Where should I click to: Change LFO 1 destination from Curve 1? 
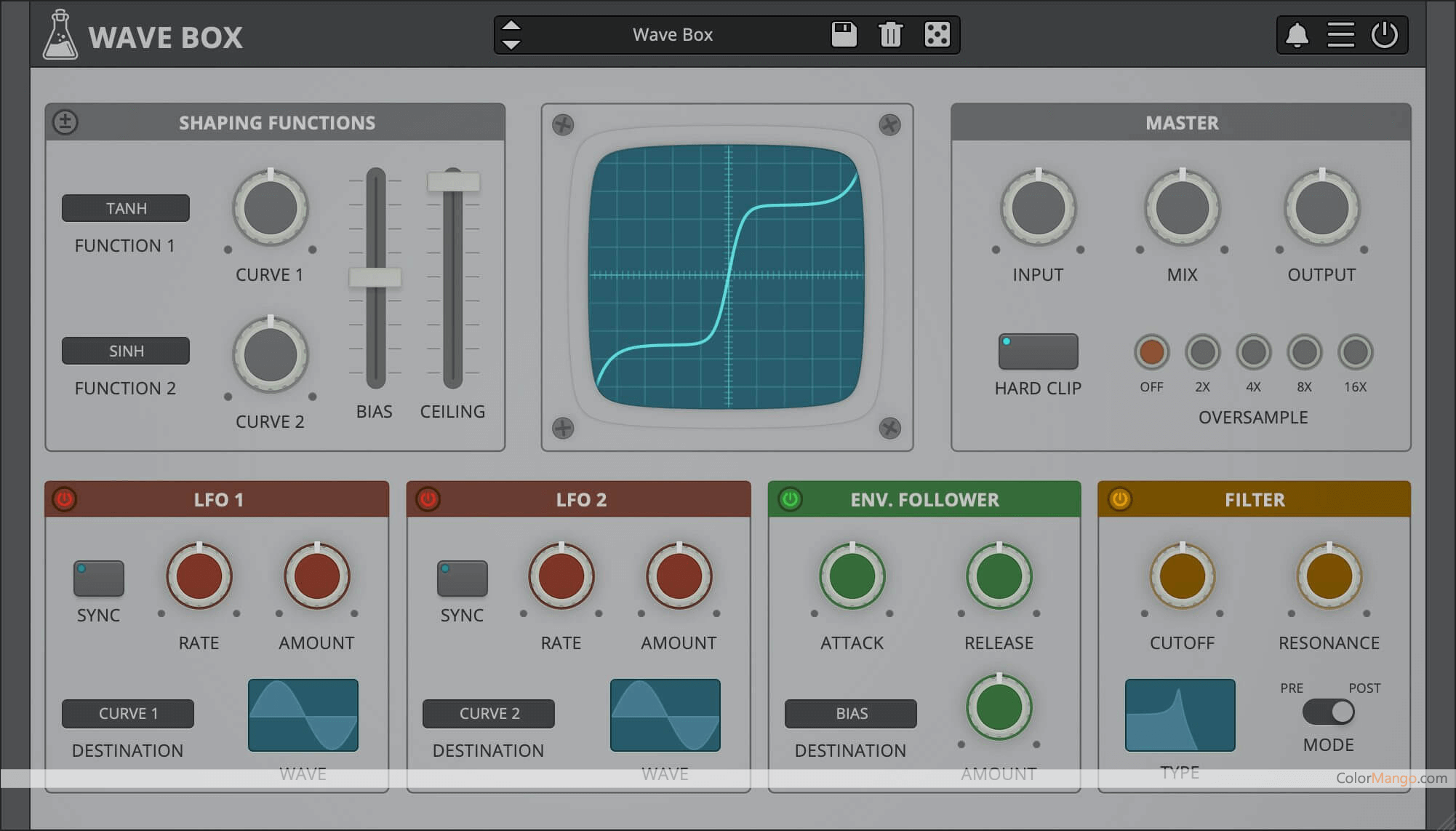click(x=127, y=714)
